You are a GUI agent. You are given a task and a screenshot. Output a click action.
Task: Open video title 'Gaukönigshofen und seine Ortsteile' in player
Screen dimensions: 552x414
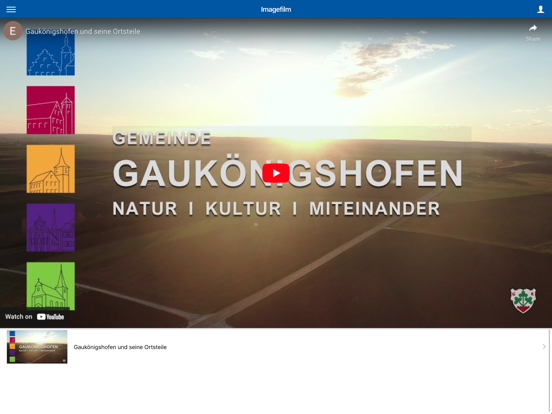pyautogui.click(x=83, y=31)
